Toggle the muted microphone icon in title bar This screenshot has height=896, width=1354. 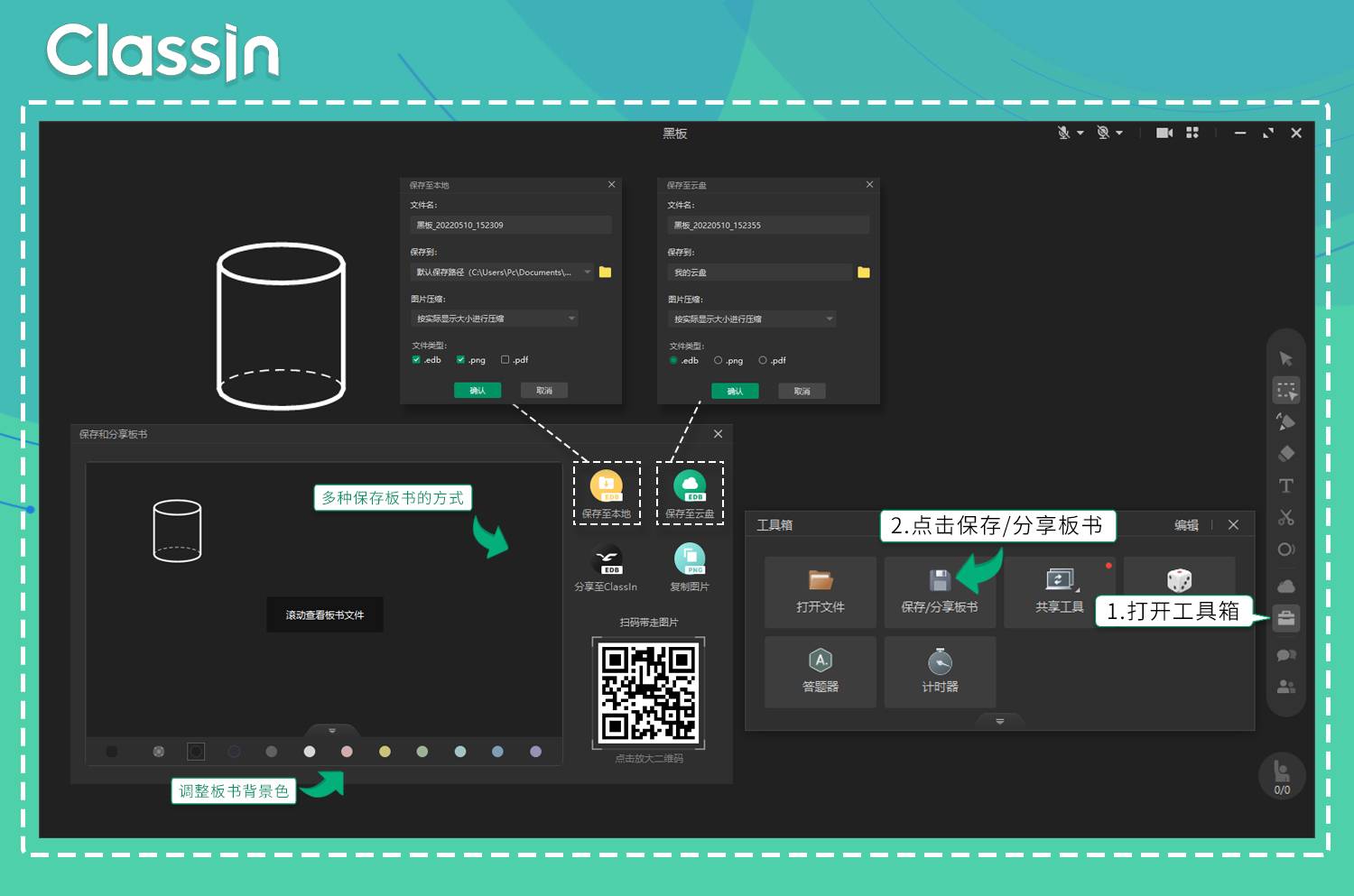point(1063,133)
